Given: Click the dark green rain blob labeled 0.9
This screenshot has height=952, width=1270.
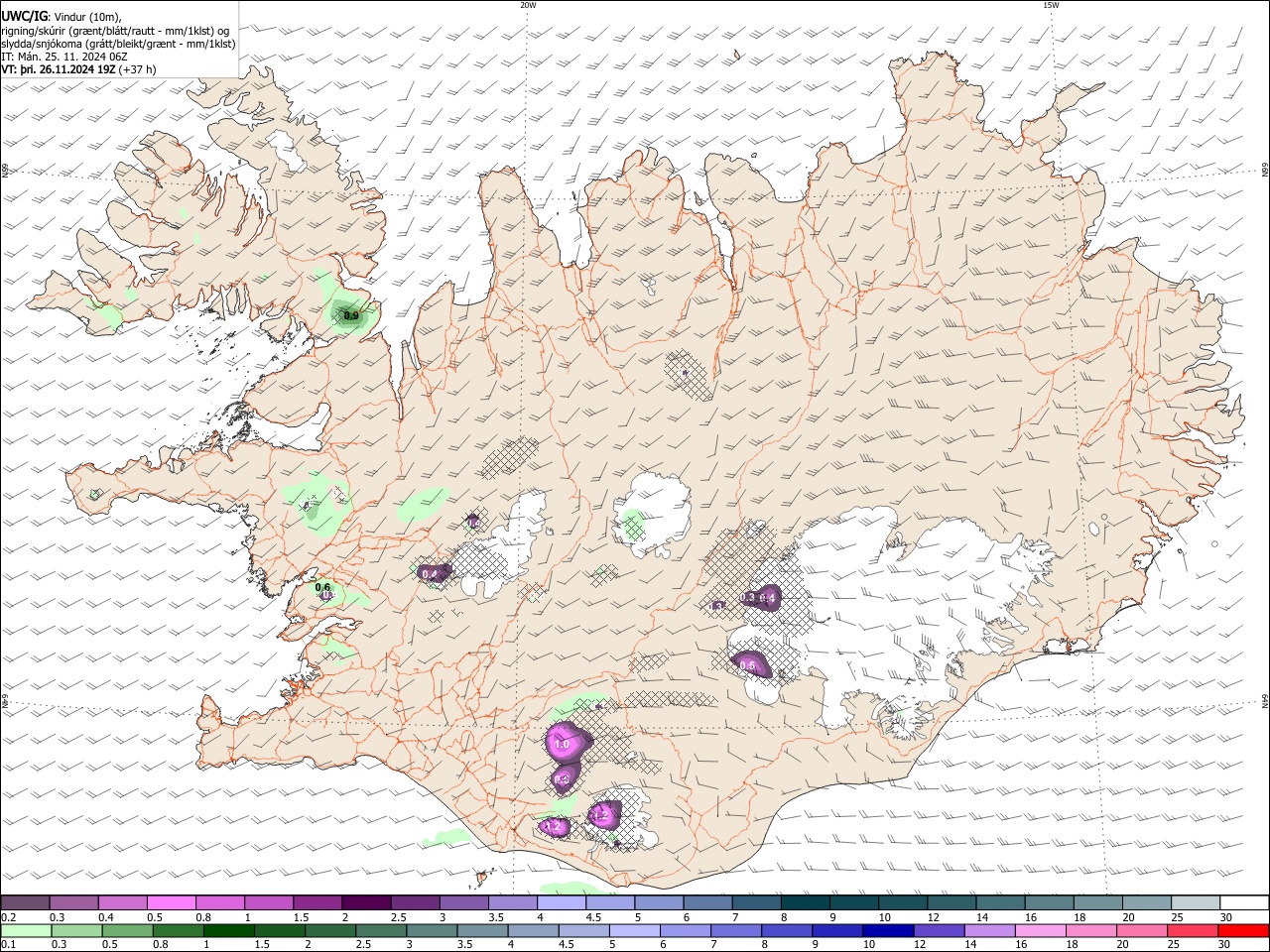Looking at the screenshot, I should 348,314.
